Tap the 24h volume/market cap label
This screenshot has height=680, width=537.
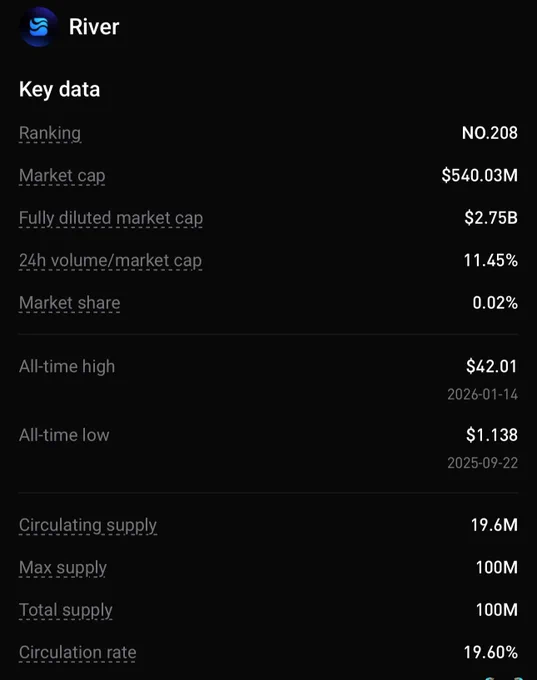(x=110, y=261)
